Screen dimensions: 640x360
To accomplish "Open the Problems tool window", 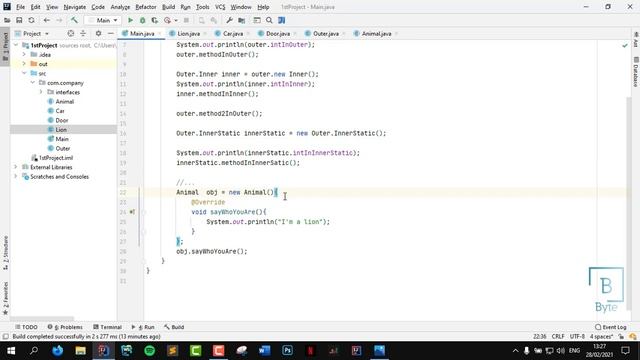I will point(65,327).
